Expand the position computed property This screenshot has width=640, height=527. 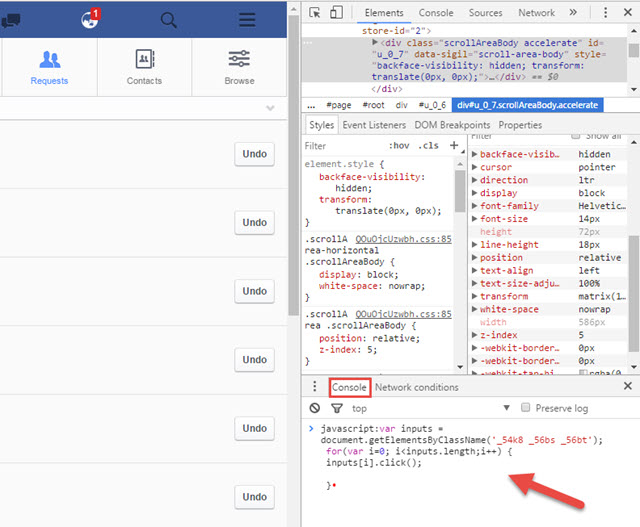pos(474,257)
